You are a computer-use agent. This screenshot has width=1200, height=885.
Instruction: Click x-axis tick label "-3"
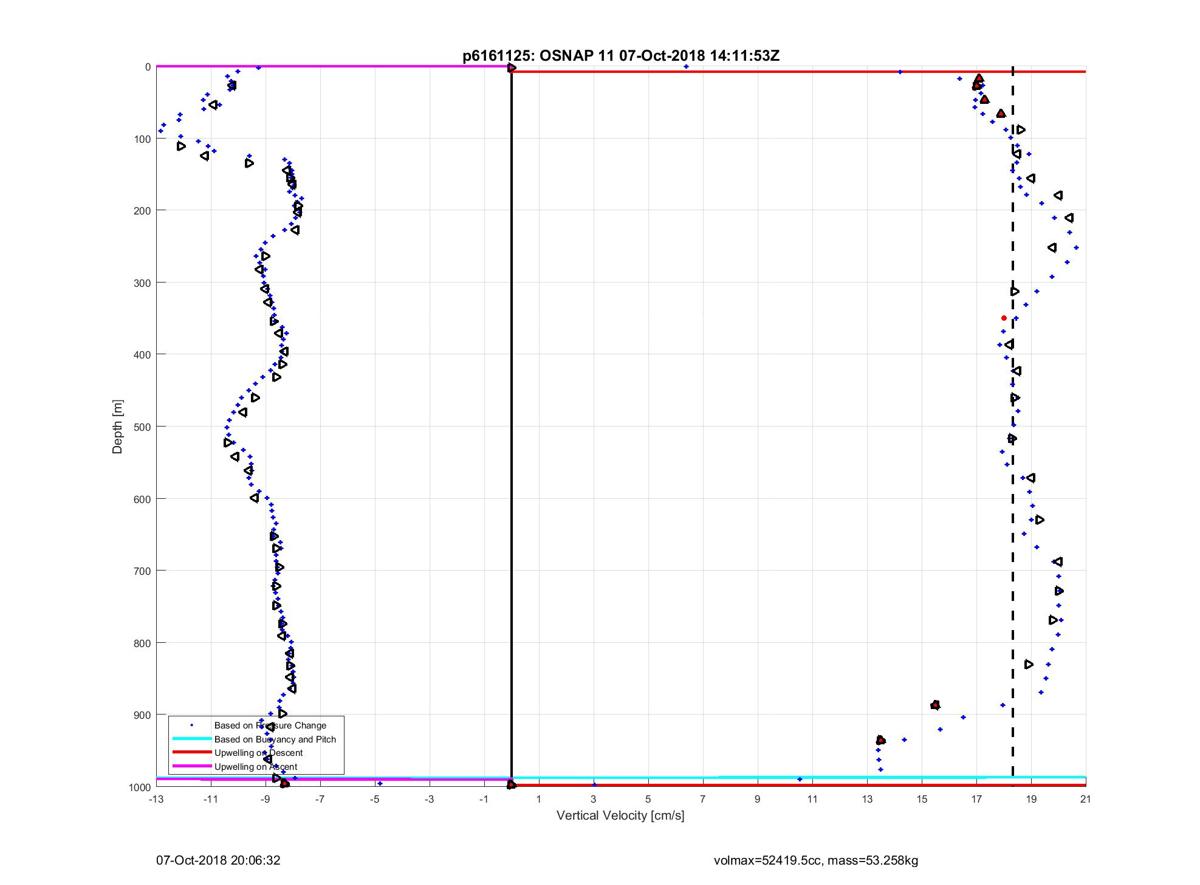(x=429, y=799)
